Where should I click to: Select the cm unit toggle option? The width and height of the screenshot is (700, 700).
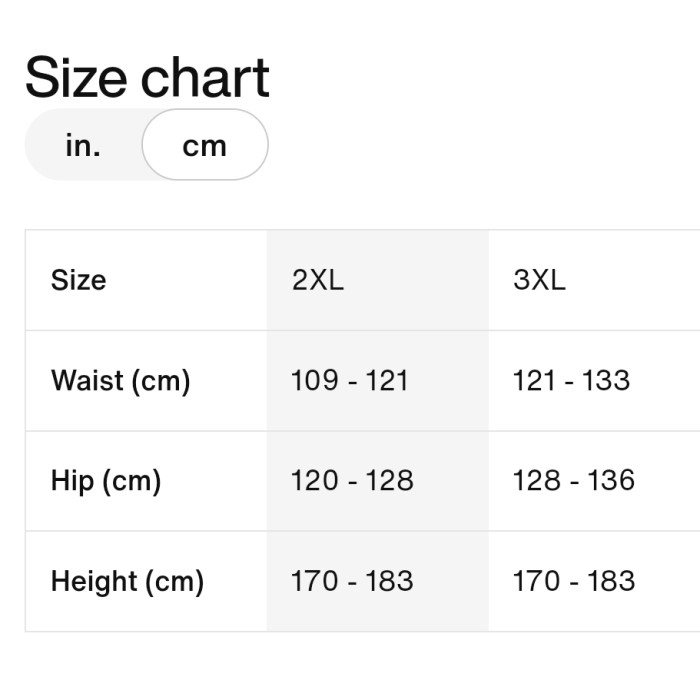(x=205, y=145)
